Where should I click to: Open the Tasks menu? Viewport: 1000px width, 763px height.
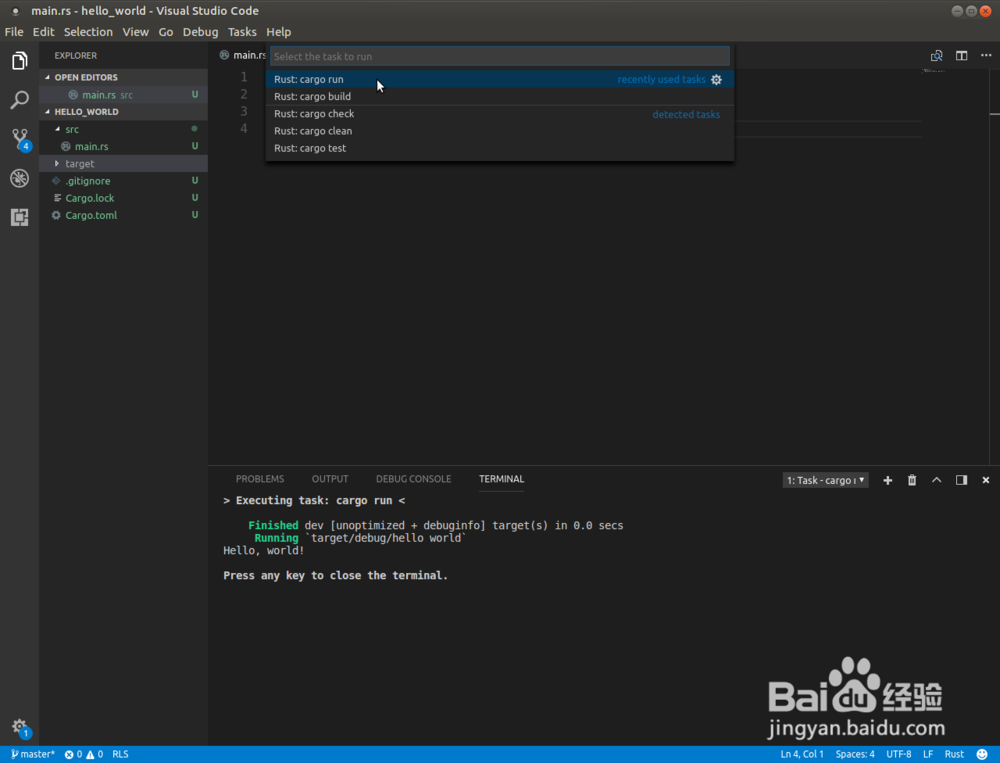242,32
